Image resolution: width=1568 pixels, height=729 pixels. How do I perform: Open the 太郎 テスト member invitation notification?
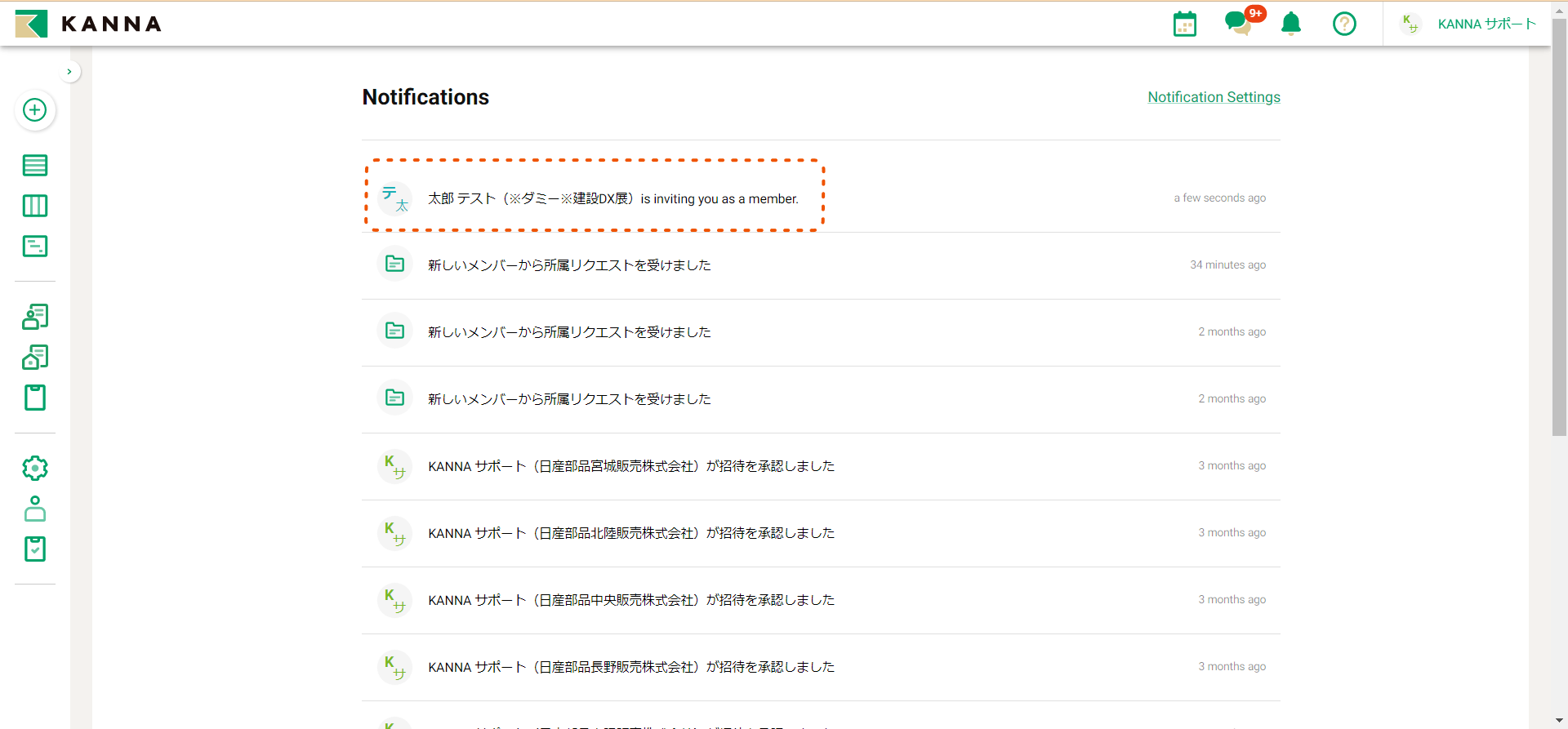coord(612,198)
